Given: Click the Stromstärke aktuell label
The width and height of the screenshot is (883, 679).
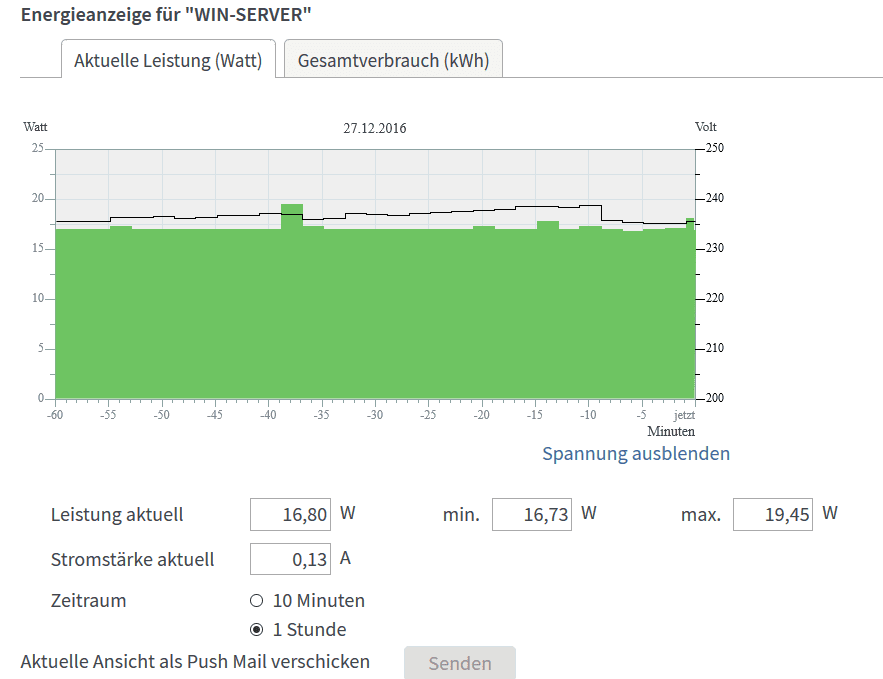Looking at the screenshot, I should coord(132,560).
